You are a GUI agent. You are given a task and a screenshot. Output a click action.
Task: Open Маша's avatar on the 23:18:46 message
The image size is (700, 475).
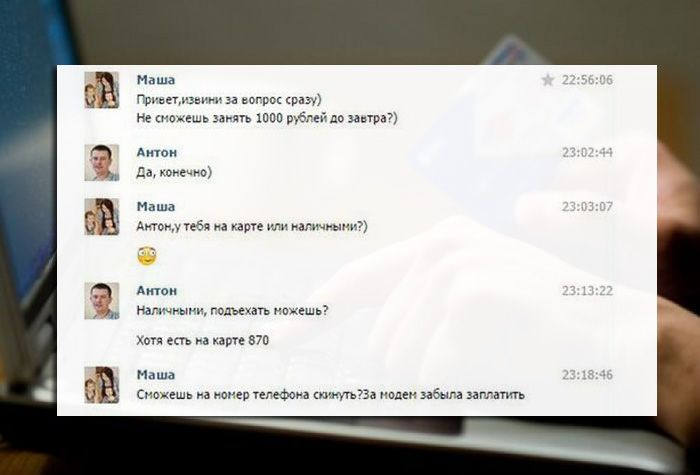tap(102, 385)
